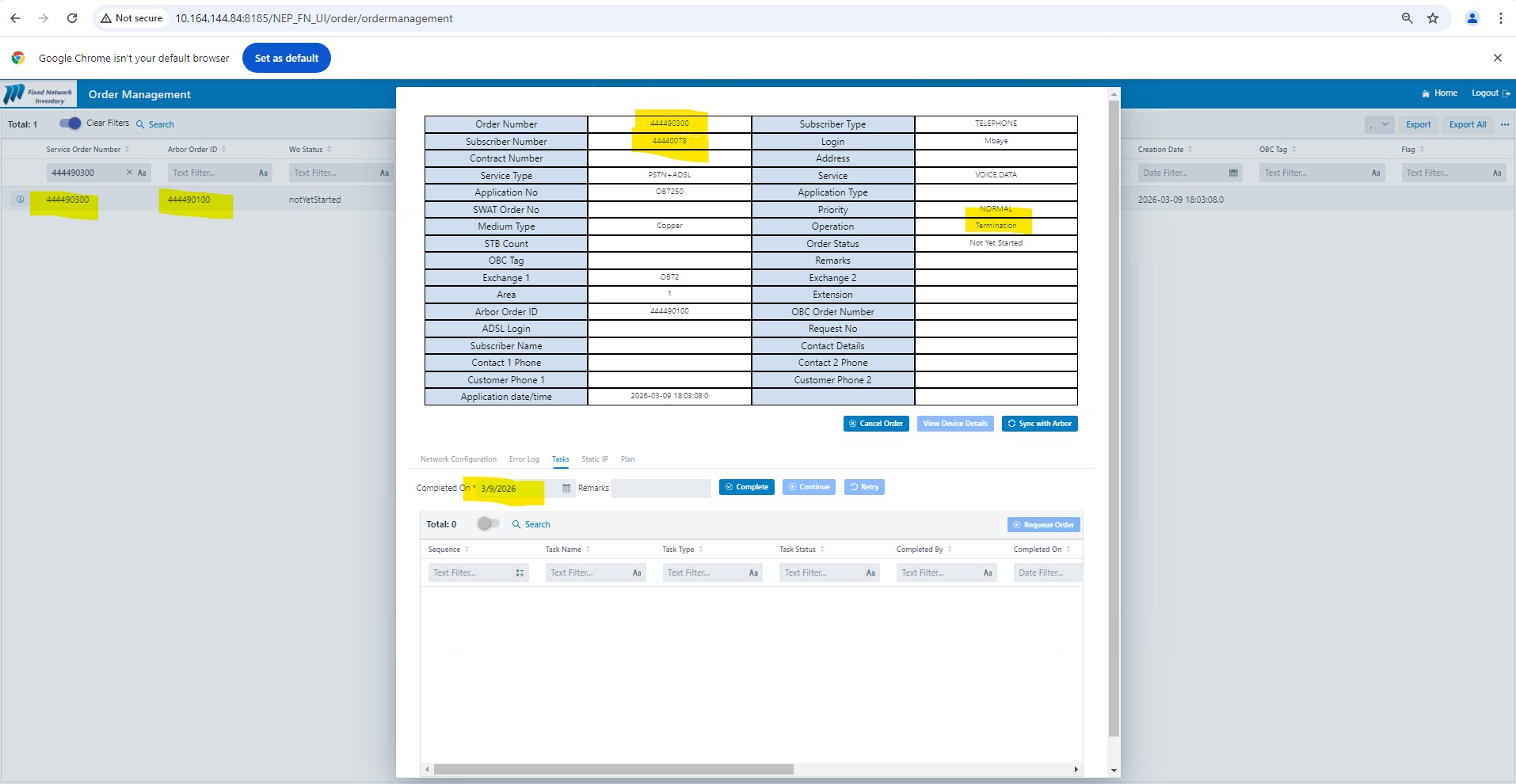This screenshot has width=1516, height=784.
Task: Open the Error Log tab
Action: click(524, 459)
